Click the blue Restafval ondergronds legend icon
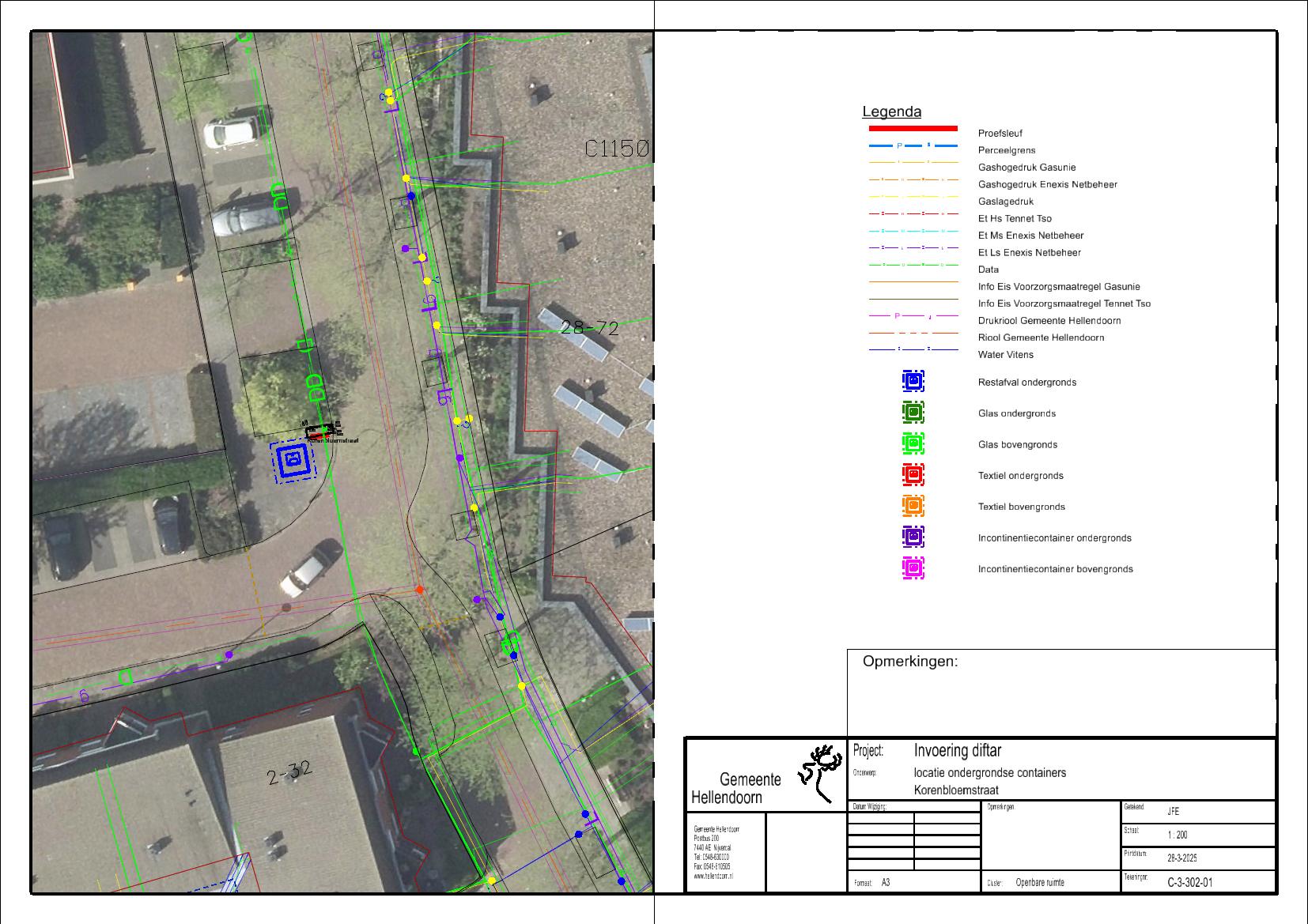Image resolution: width=1308 pixels, height=924 pixels. pos(913,381)
